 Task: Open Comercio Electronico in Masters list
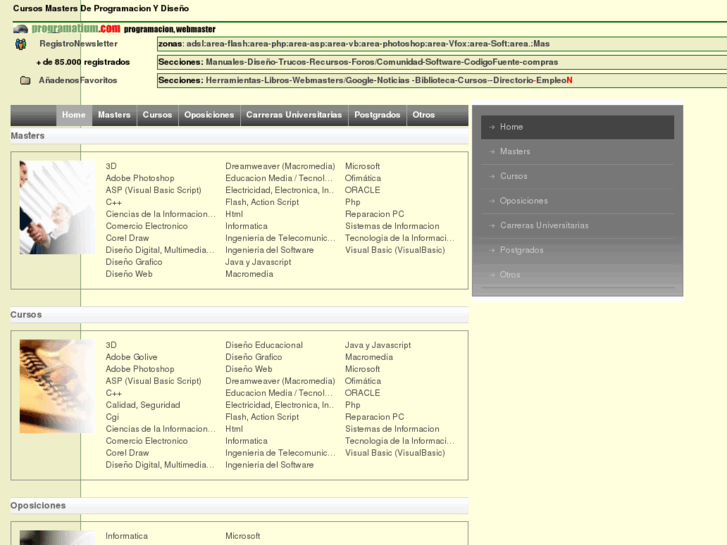[x=147, y=226]
